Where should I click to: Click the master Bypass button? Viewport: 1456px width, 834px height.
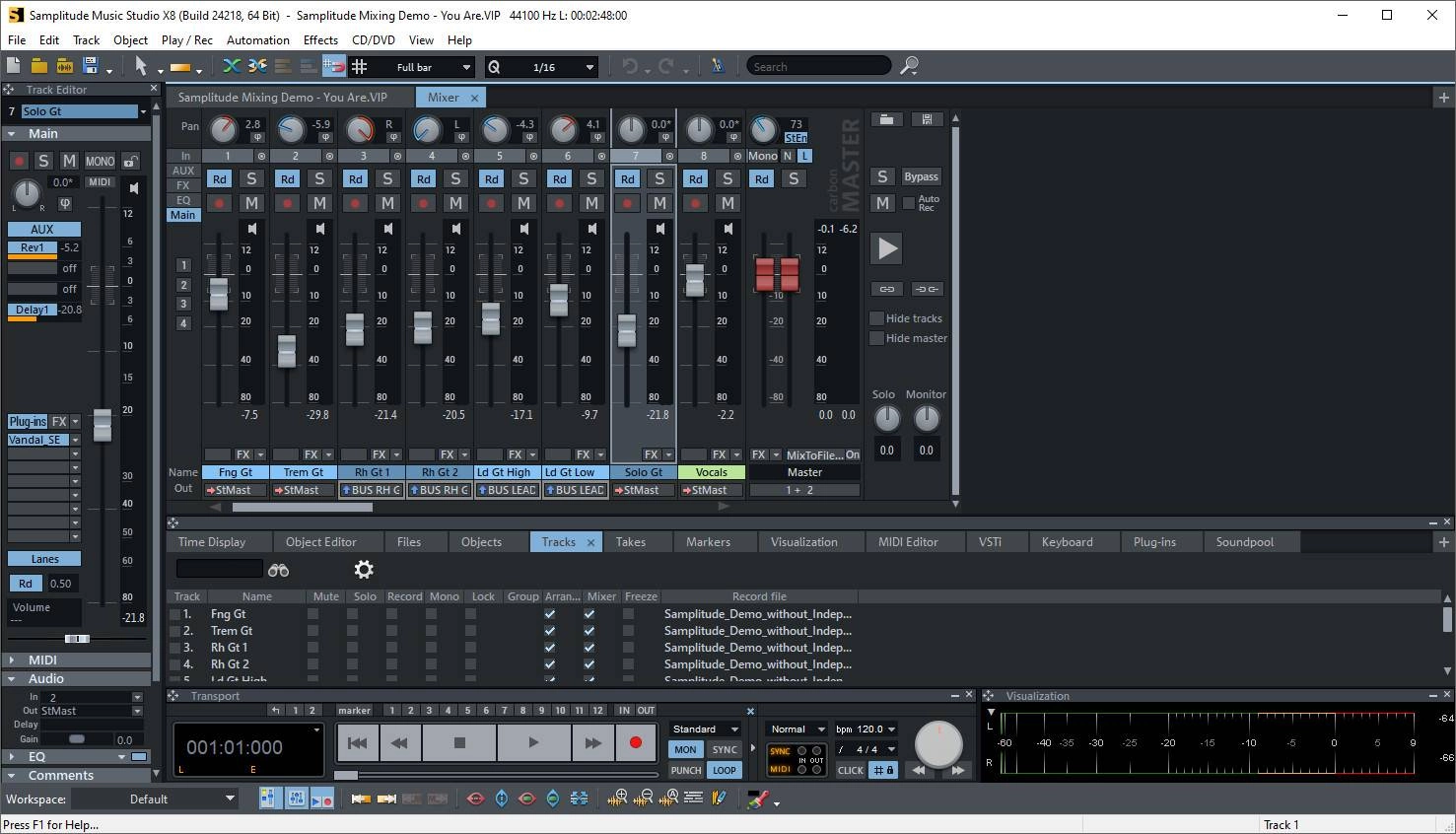pyautogui.click(x=921, y=176)
